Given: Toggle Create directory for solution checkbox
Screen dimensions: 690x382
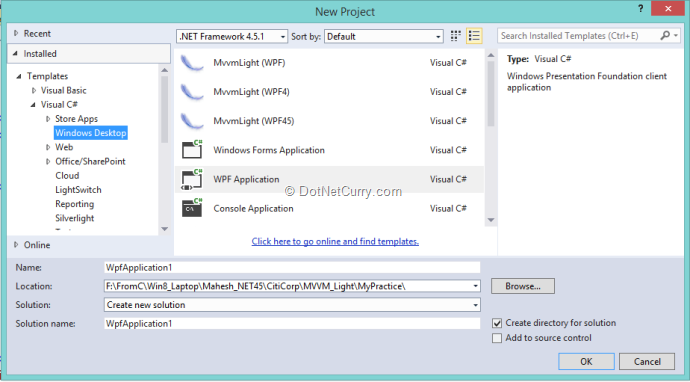Looking at the screenshot, I should [497, 323].
